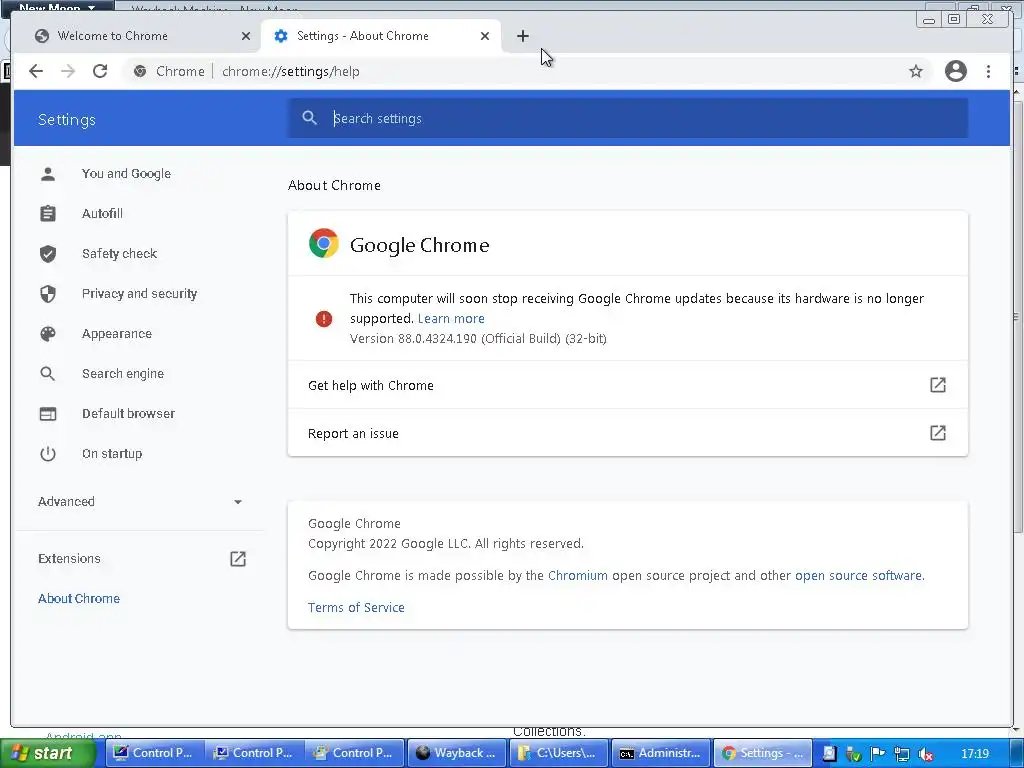Click Settings Chrome taskbar button

pos(763,753)
